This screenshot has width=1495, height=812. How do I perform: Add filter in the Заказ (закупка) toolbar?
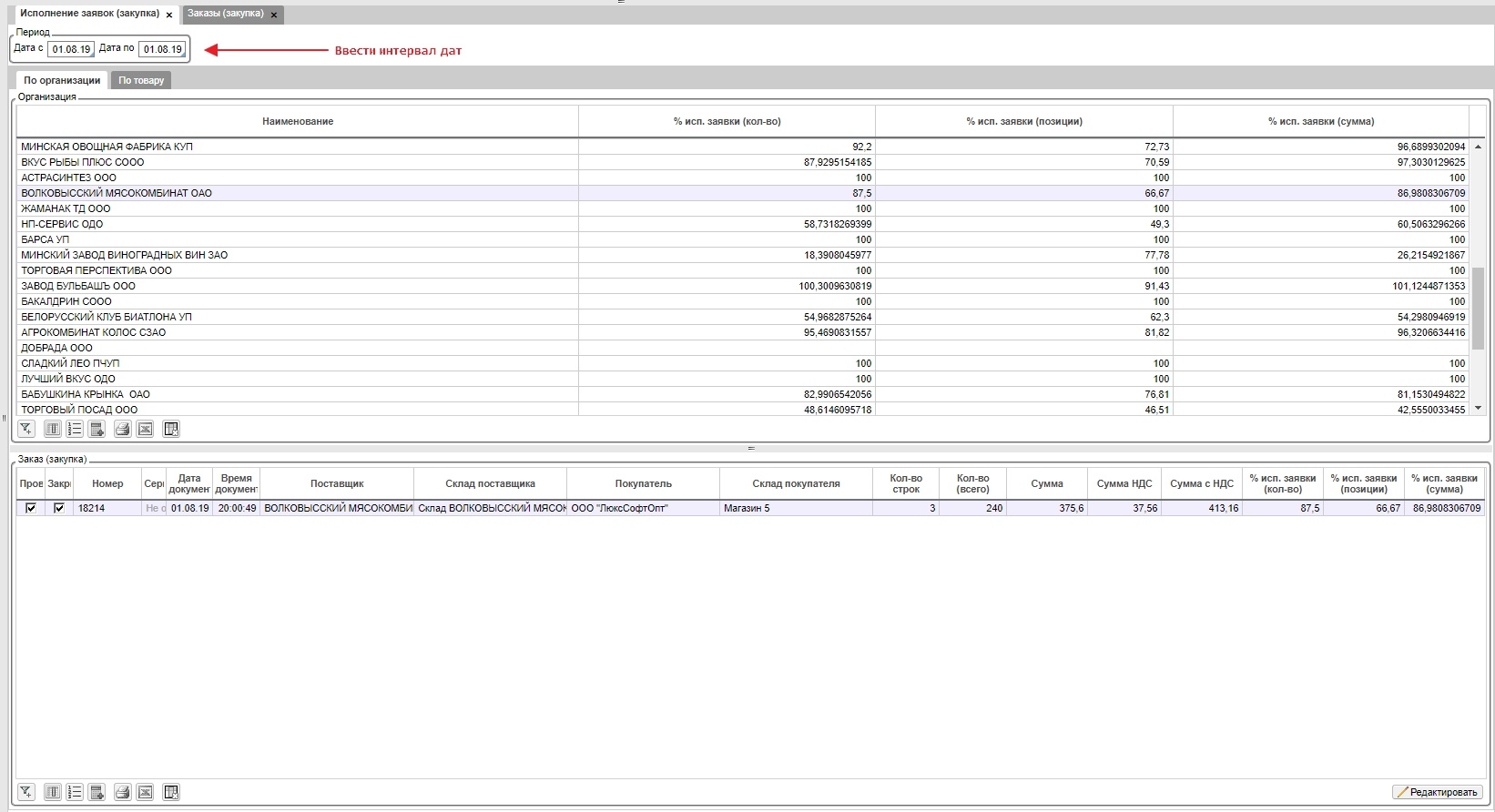point(26,792)
